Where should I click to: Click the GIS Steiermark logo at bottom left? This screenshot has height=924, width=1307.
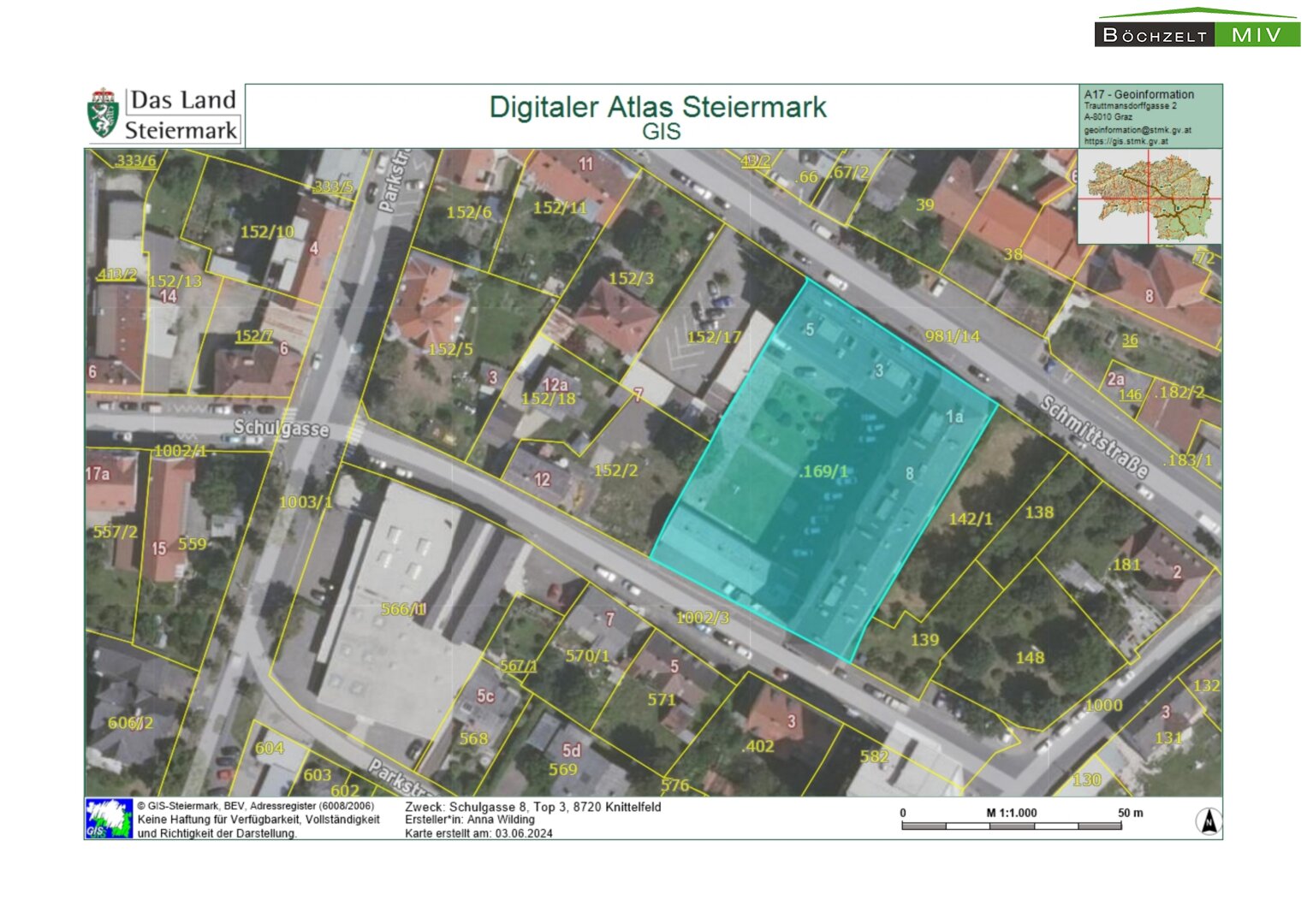coord(109,819)
